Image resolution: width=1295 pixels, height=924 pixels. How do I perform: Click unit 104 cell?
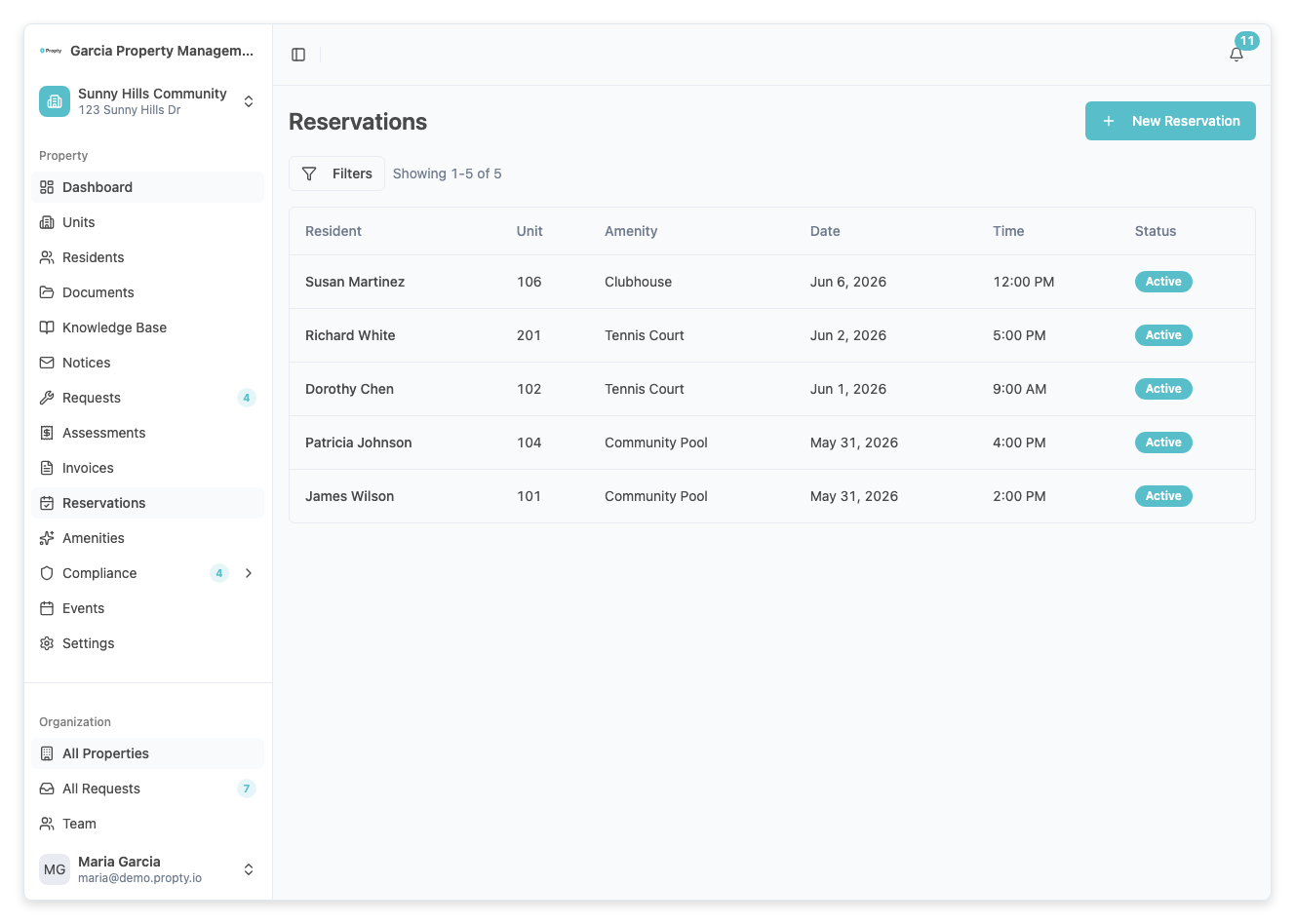click(530, 443)
